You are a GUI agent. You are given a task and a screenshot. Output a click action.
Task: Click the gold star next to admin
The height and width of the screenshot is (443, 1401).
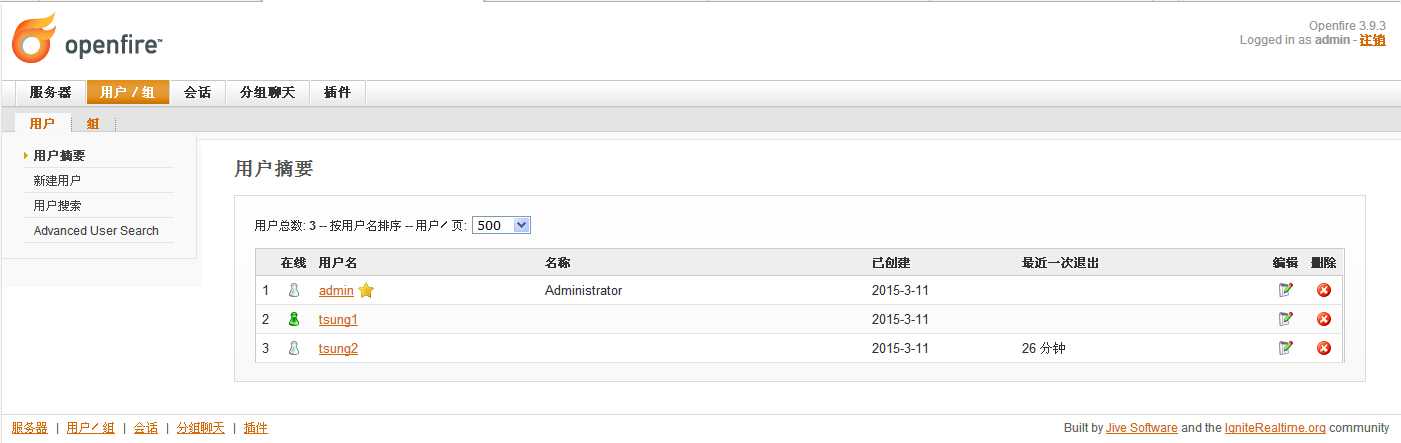point(366,290)
